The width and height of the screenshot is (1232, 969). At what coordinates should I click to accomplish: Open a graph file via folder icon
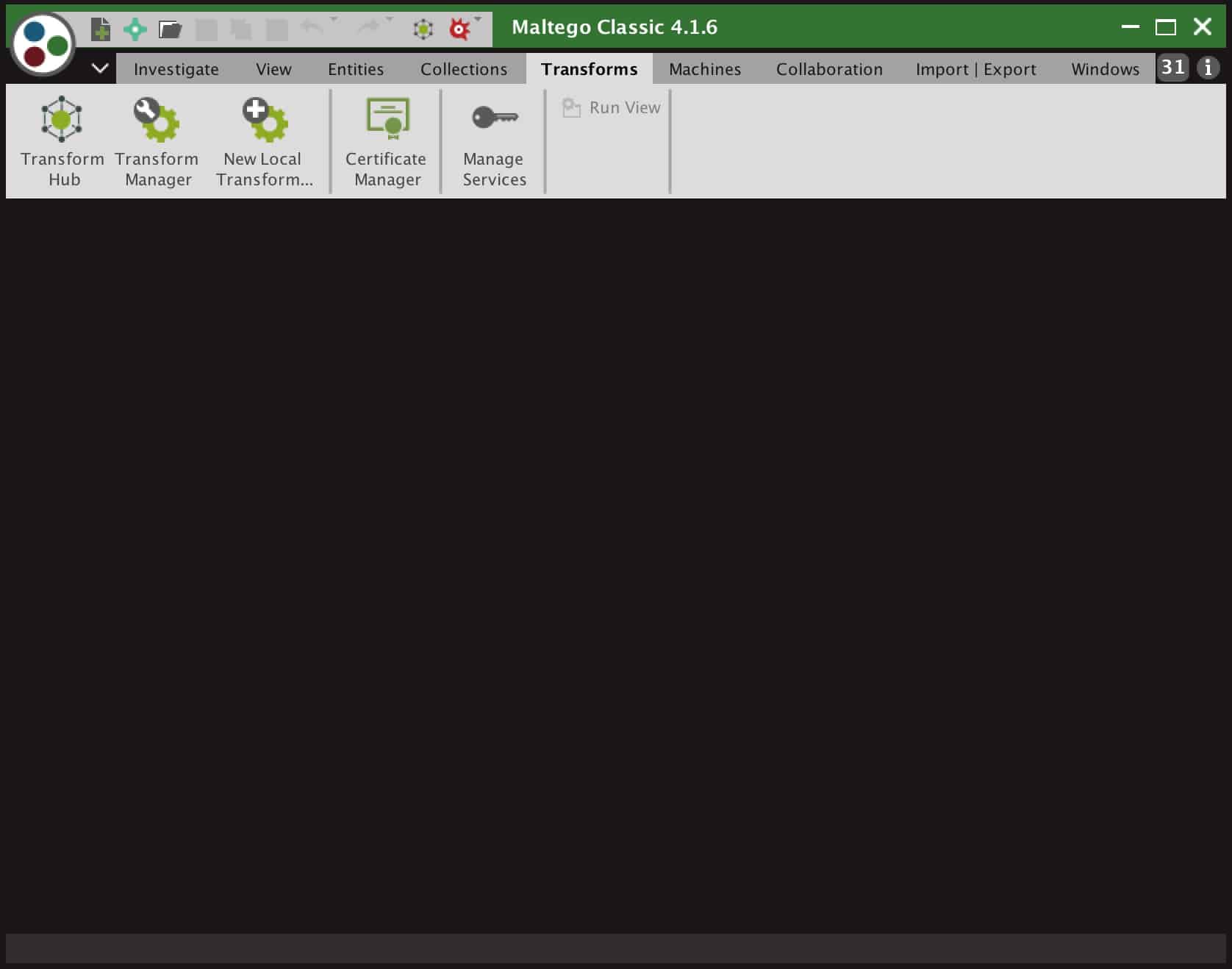[170, 29]
